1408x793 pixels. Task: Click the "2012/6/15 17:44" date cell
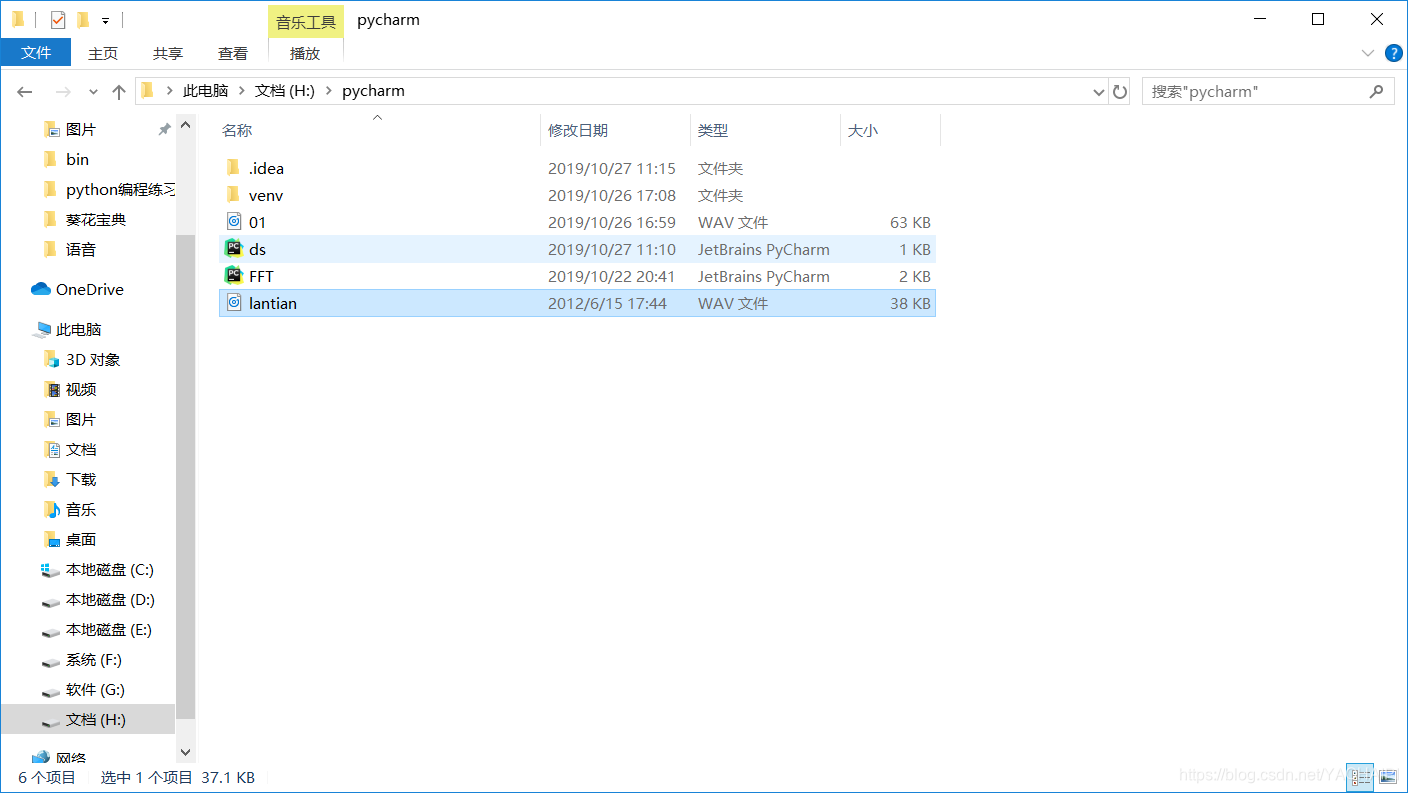[607, 303]
